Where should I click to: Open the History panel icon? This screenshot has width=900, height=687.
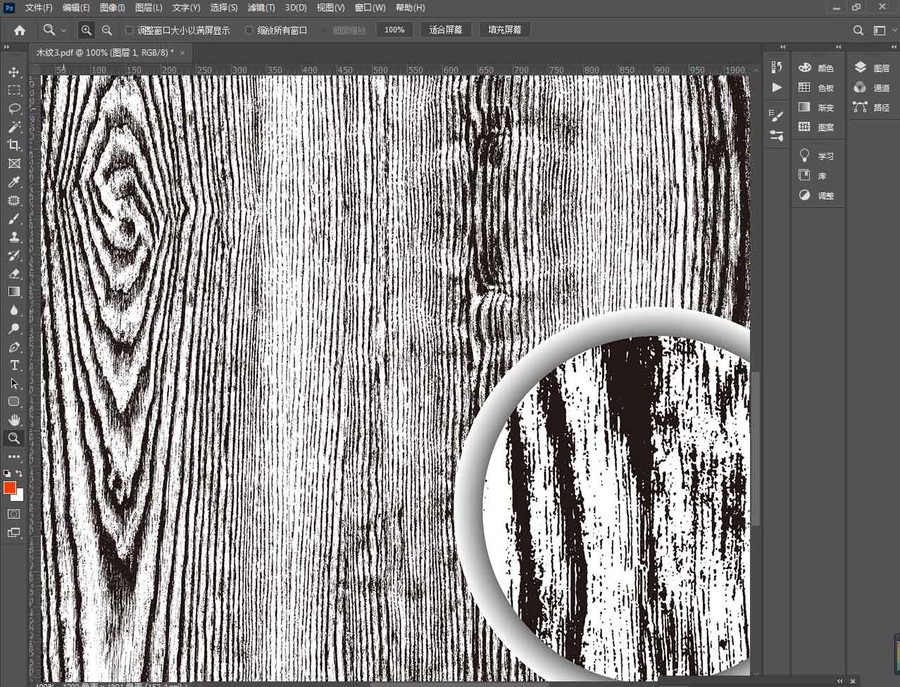pos(777,67)
